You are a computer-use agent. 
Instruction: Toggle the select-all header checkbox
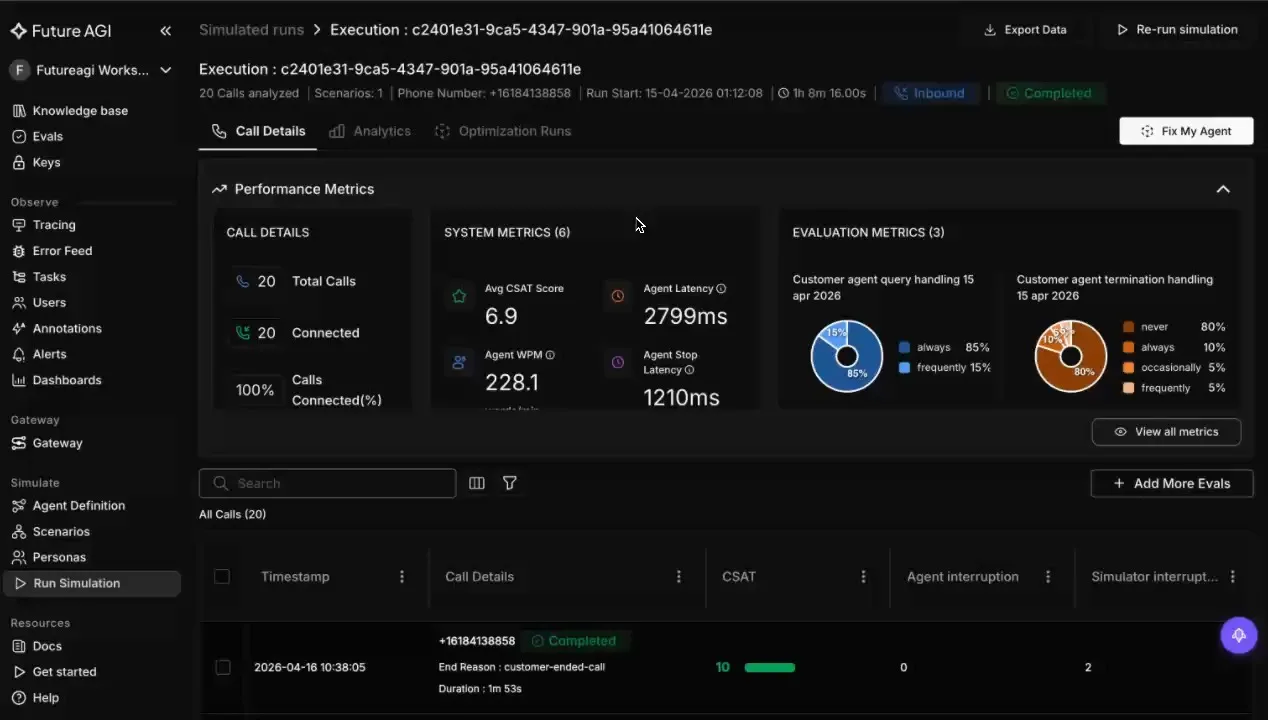point(222,577)
